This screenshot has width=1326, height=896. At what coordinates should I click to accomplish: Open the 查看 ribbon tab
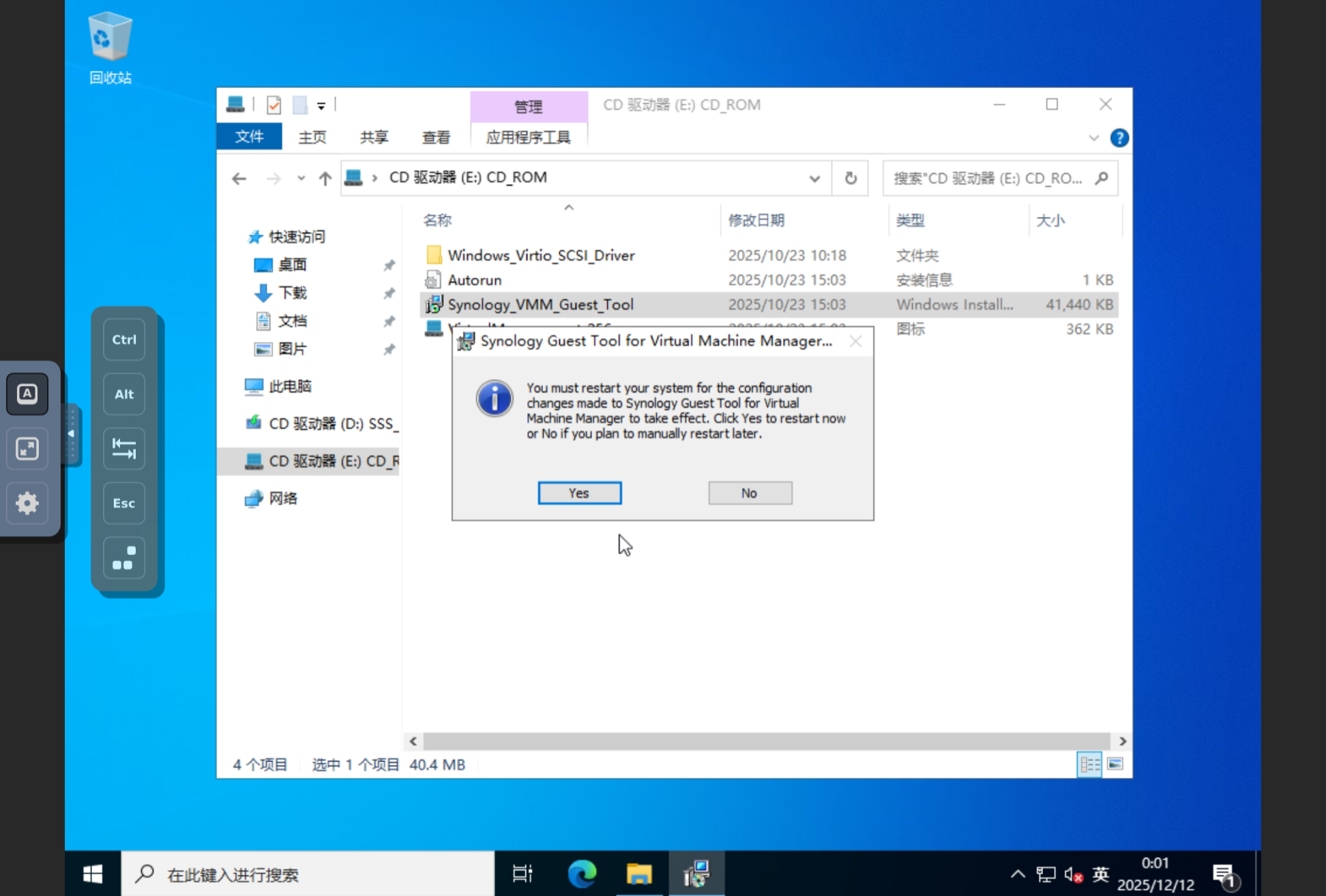(435, 138)
